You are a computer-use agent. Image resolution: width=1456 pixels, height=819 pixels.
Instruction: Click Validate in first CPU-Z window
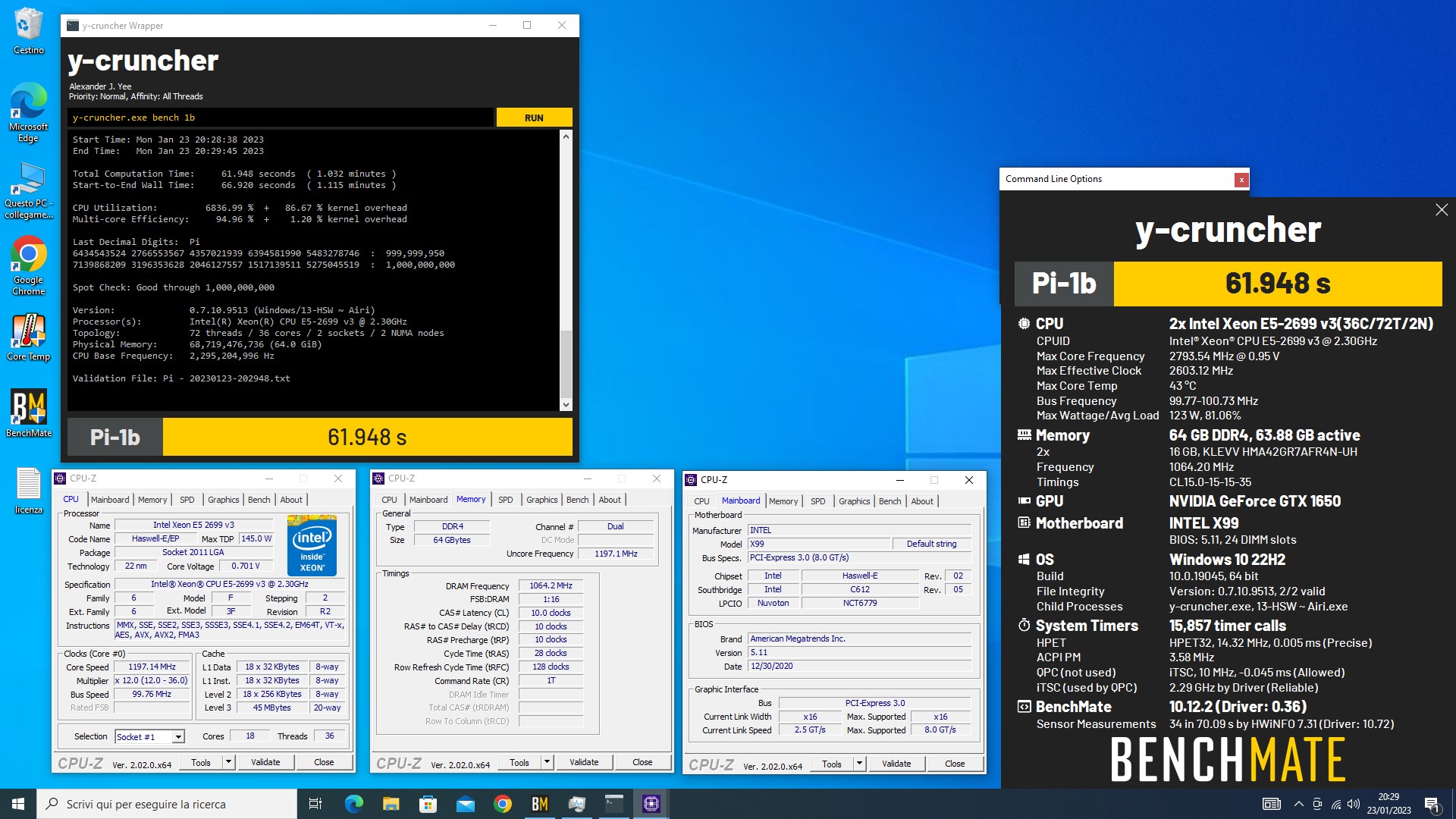point(265,762)
